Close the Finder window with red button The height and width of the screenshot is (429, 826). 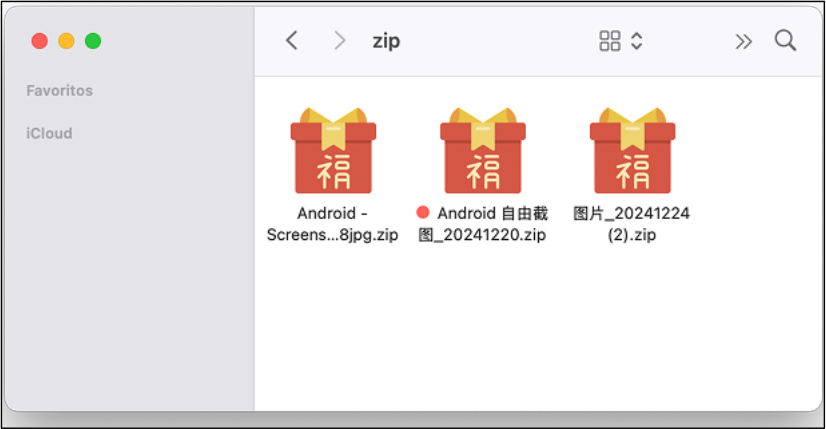[x=40, y=41]
